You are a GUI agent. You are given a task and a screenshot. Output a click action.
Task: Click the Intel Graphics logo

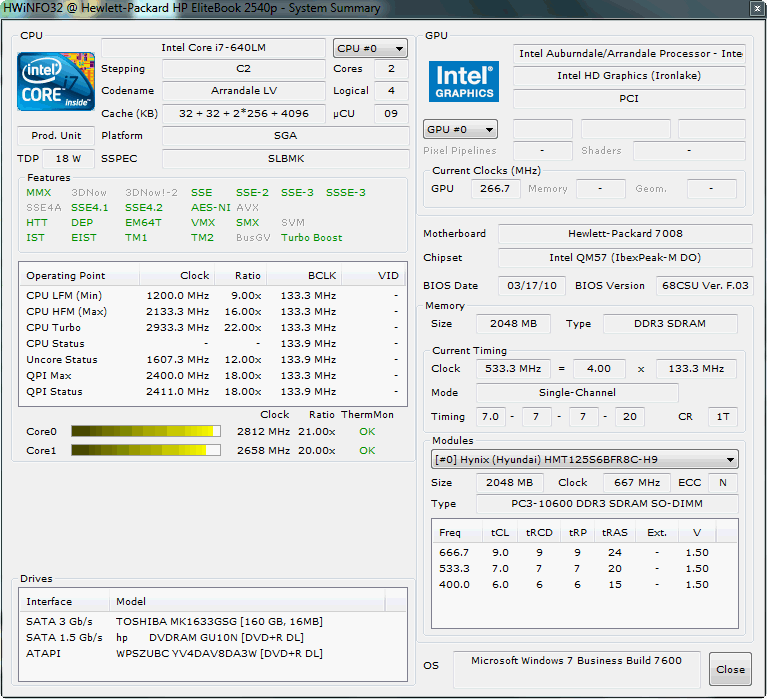click(x=464, y=81)
